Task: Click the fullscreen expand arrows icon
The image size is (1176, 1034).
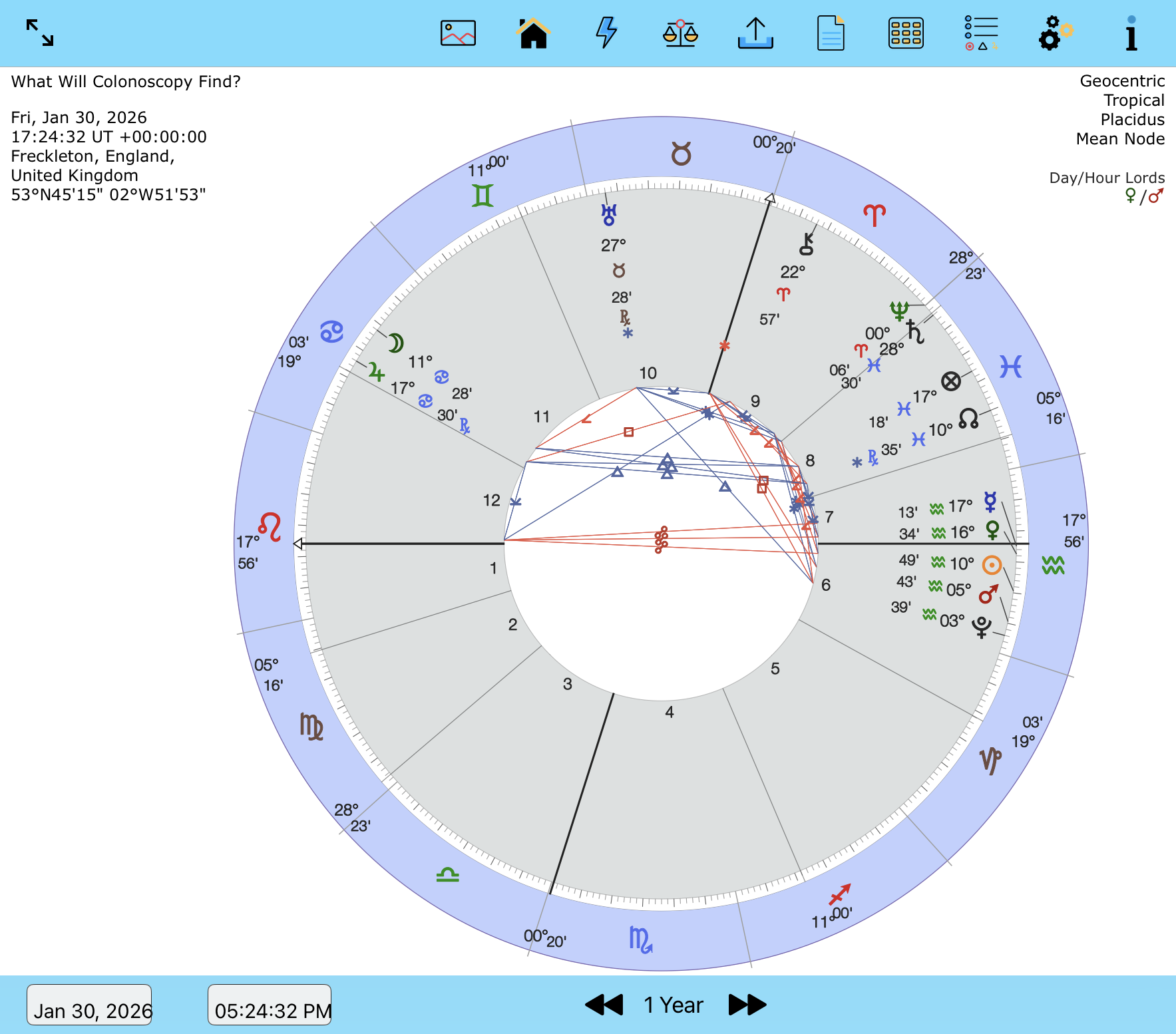Action: (40, 33)
